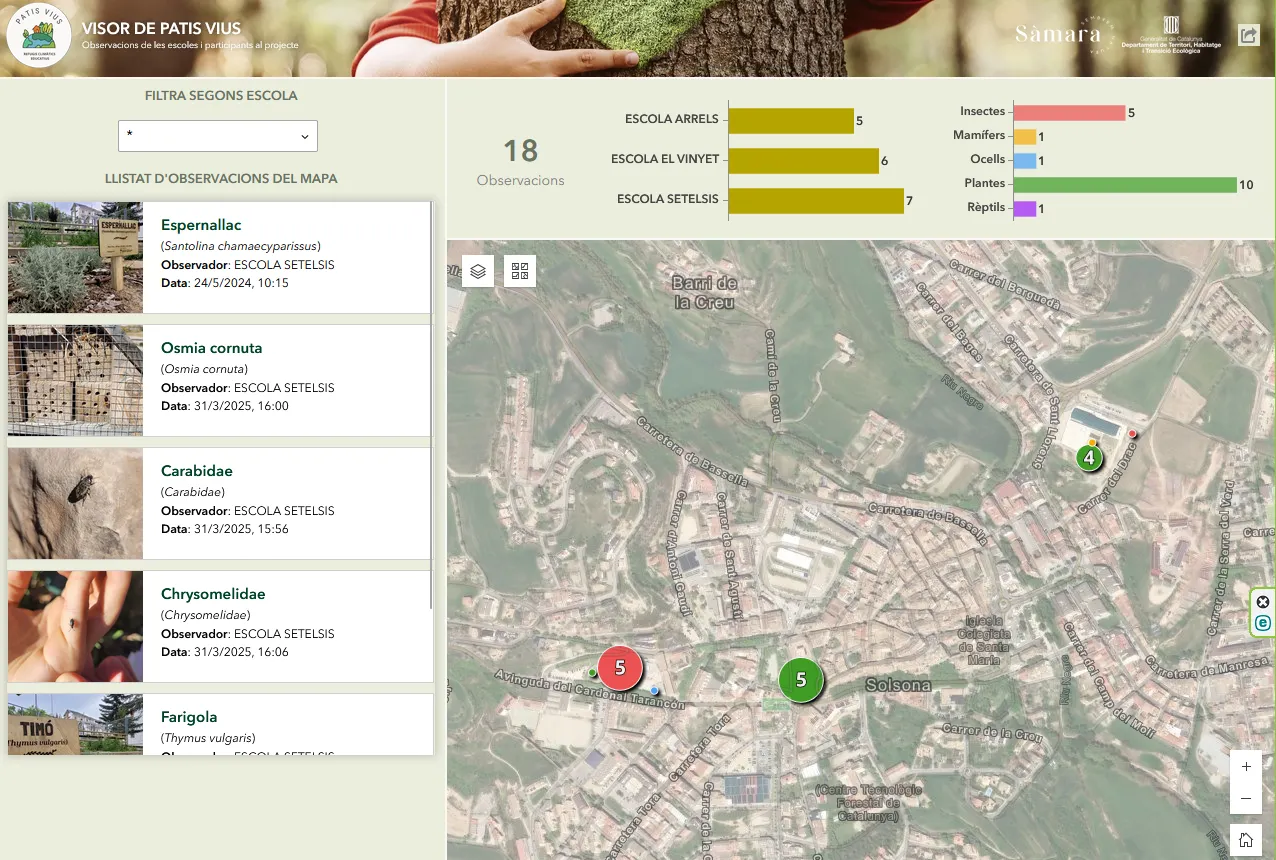Click the X icon on right edge widget
Viewport: 1276px width, 860px height.
click(x=1263, y=602)
